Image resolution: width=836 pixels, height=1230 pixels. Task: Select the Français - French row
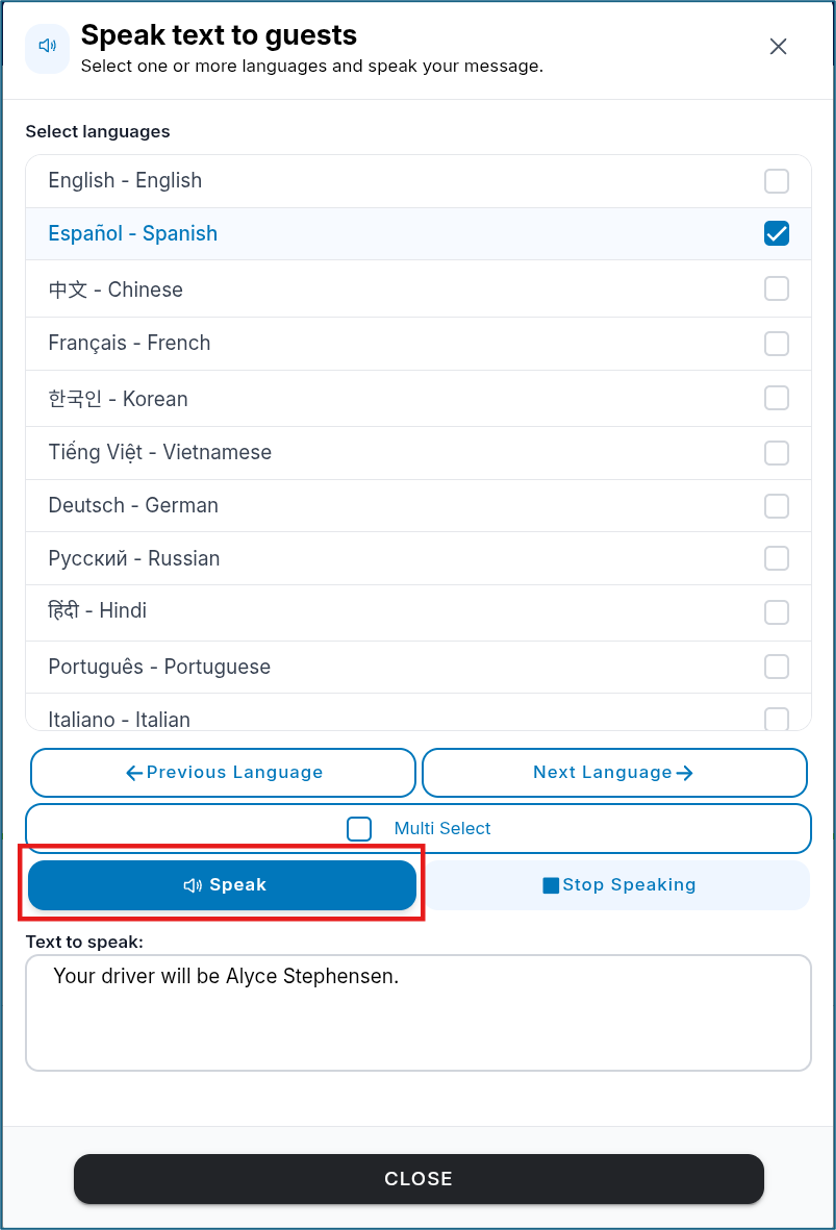pos(418,343)
